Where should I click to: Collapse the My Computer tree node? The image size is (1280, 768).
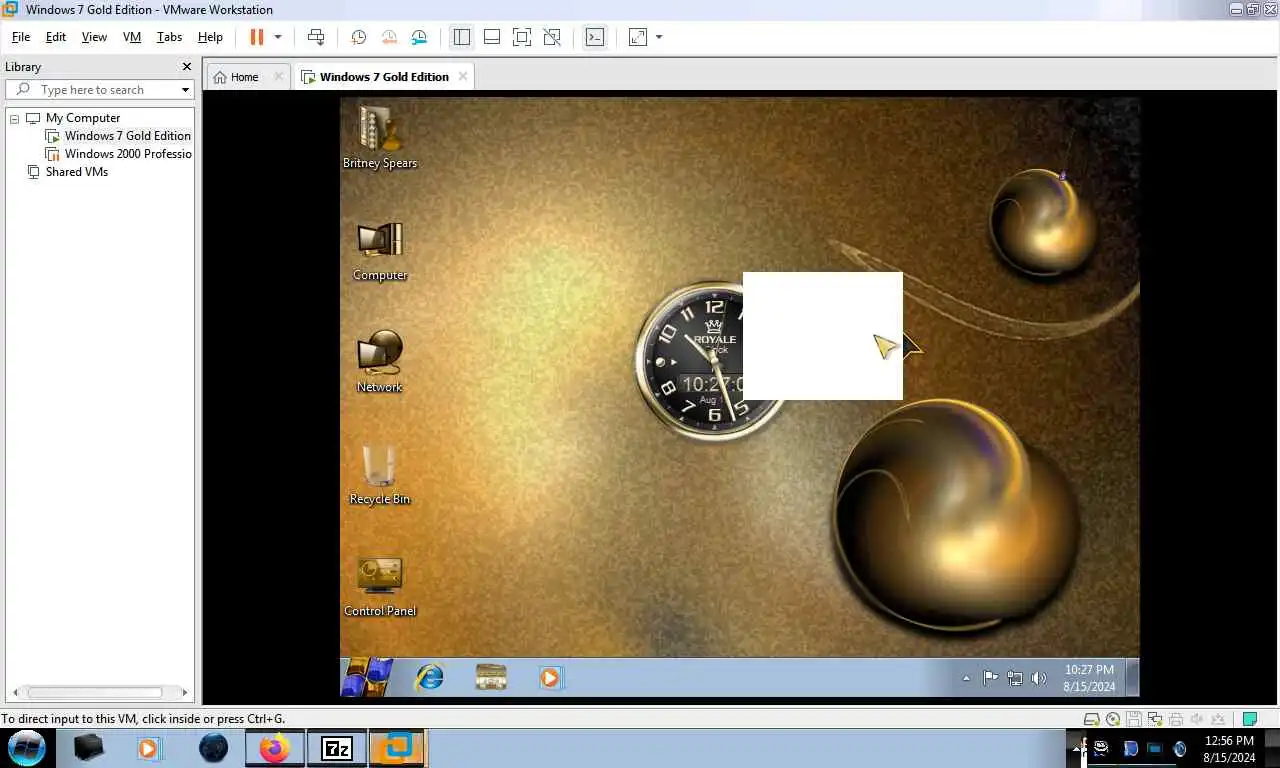15,118
